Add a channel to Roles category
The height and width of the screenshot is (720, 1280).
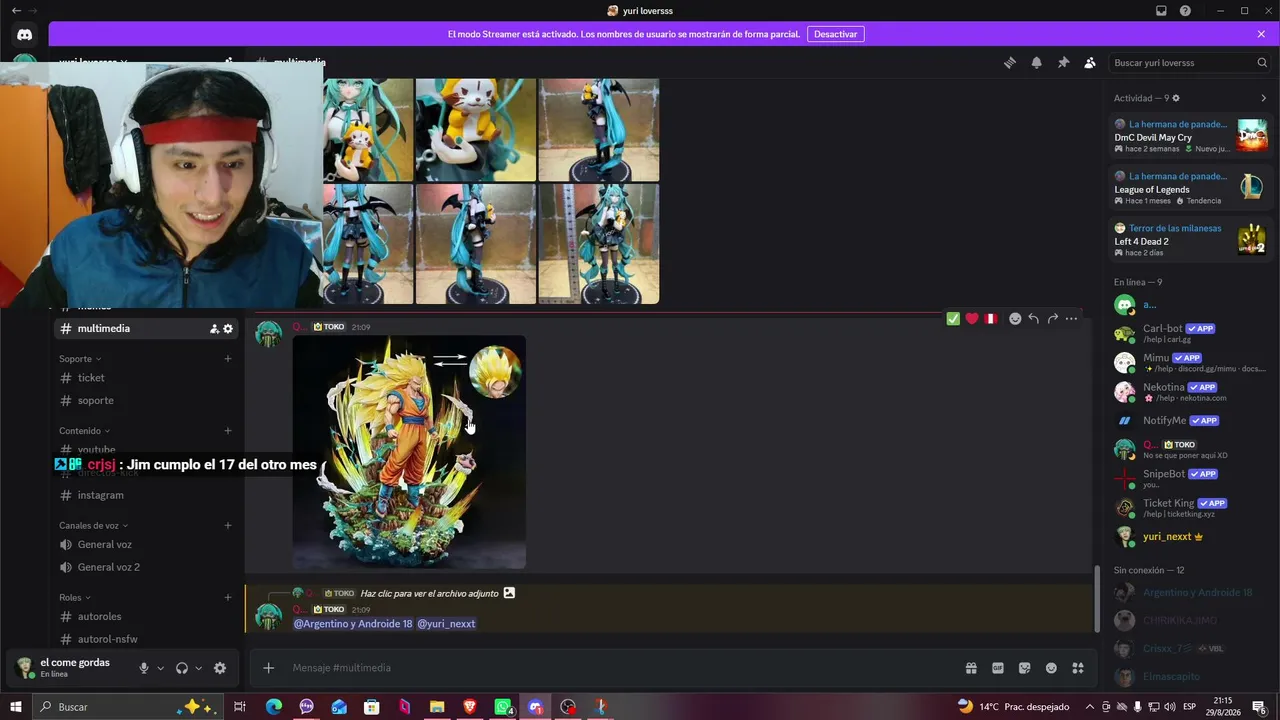228,598
